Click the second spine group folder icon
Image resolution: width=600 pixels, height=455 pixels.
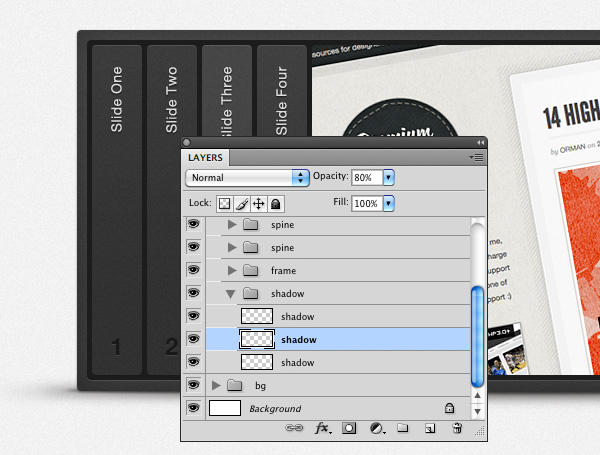click(x=251, y=248)
